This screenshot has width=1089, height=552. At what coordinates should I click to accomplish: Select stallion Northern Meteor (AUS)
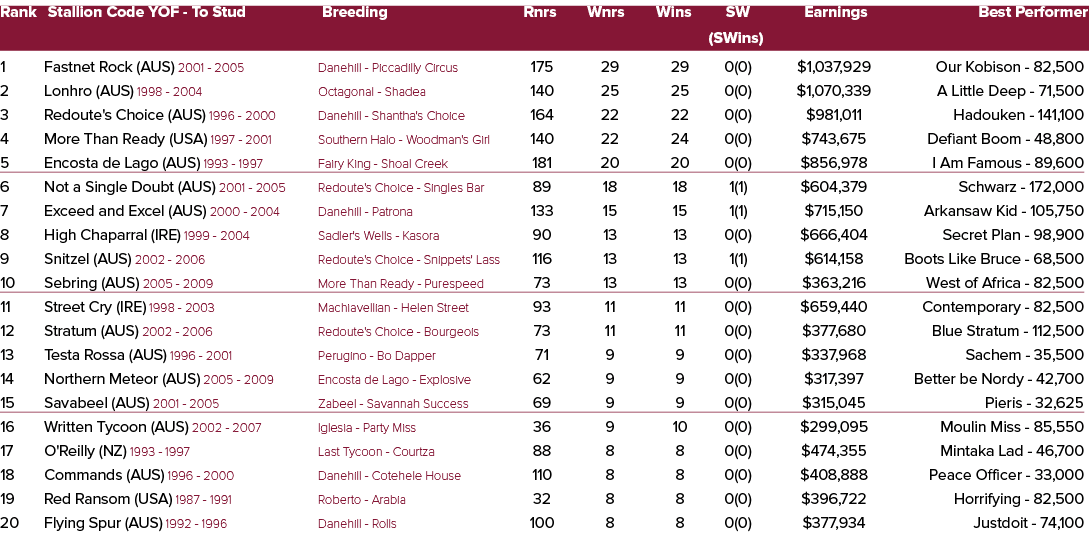click(x=122, y=379)
